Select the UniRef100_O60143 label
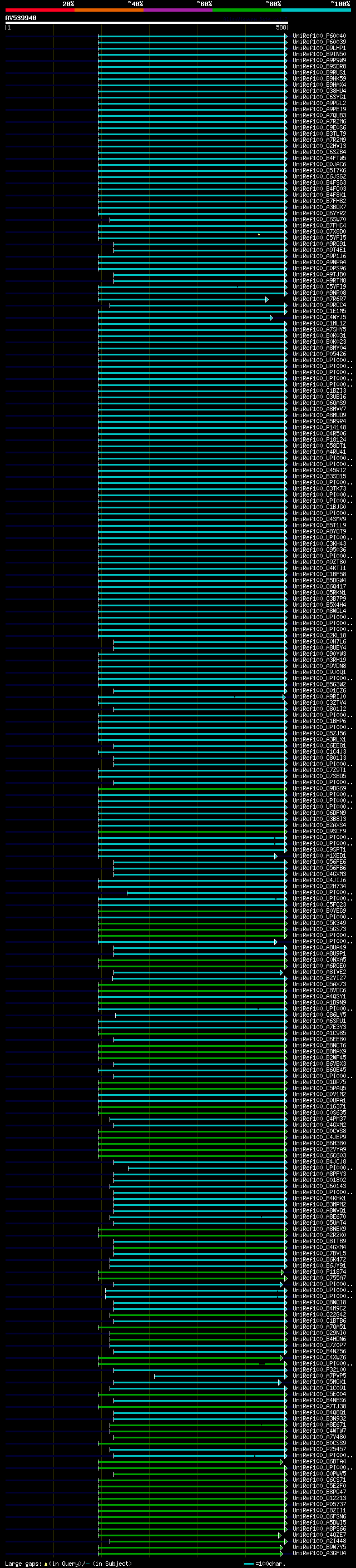 click(x=319, y=1186)
